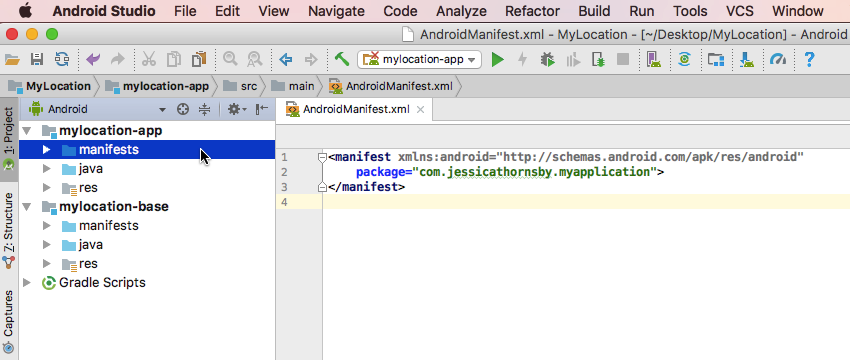Open the AVD Manager icon
The height and width of the screenshot is (360, 850).
click(x=654, y=59)
